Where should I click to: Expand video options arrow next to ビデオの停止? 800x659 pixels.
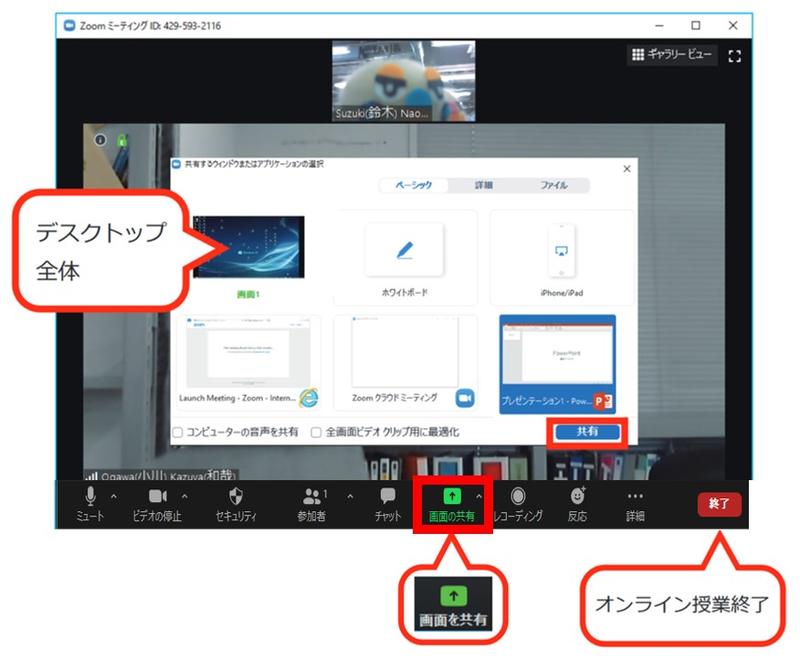(185, 496)
